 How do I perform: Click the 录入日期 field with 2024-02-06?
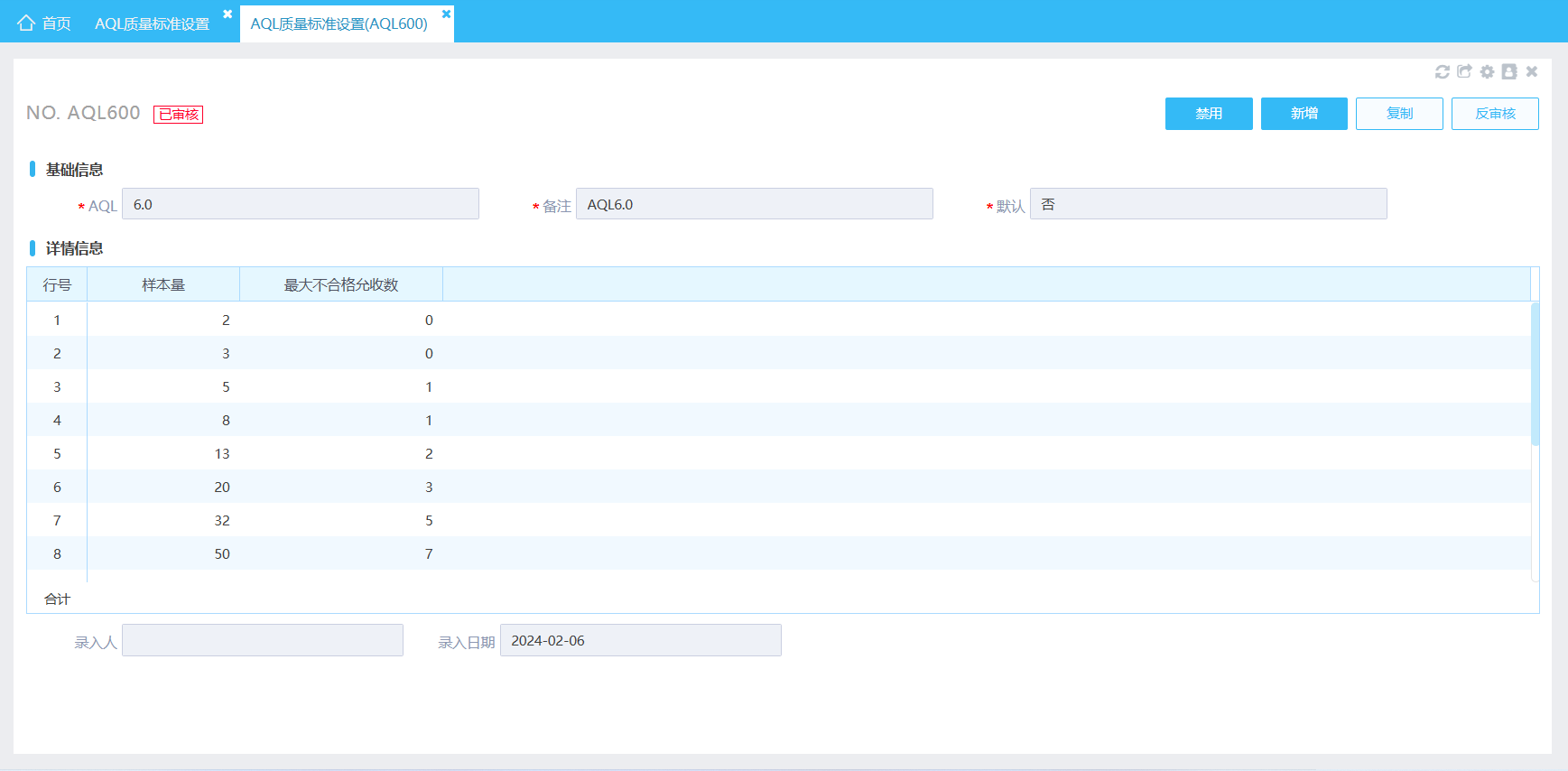pos(641,640)
